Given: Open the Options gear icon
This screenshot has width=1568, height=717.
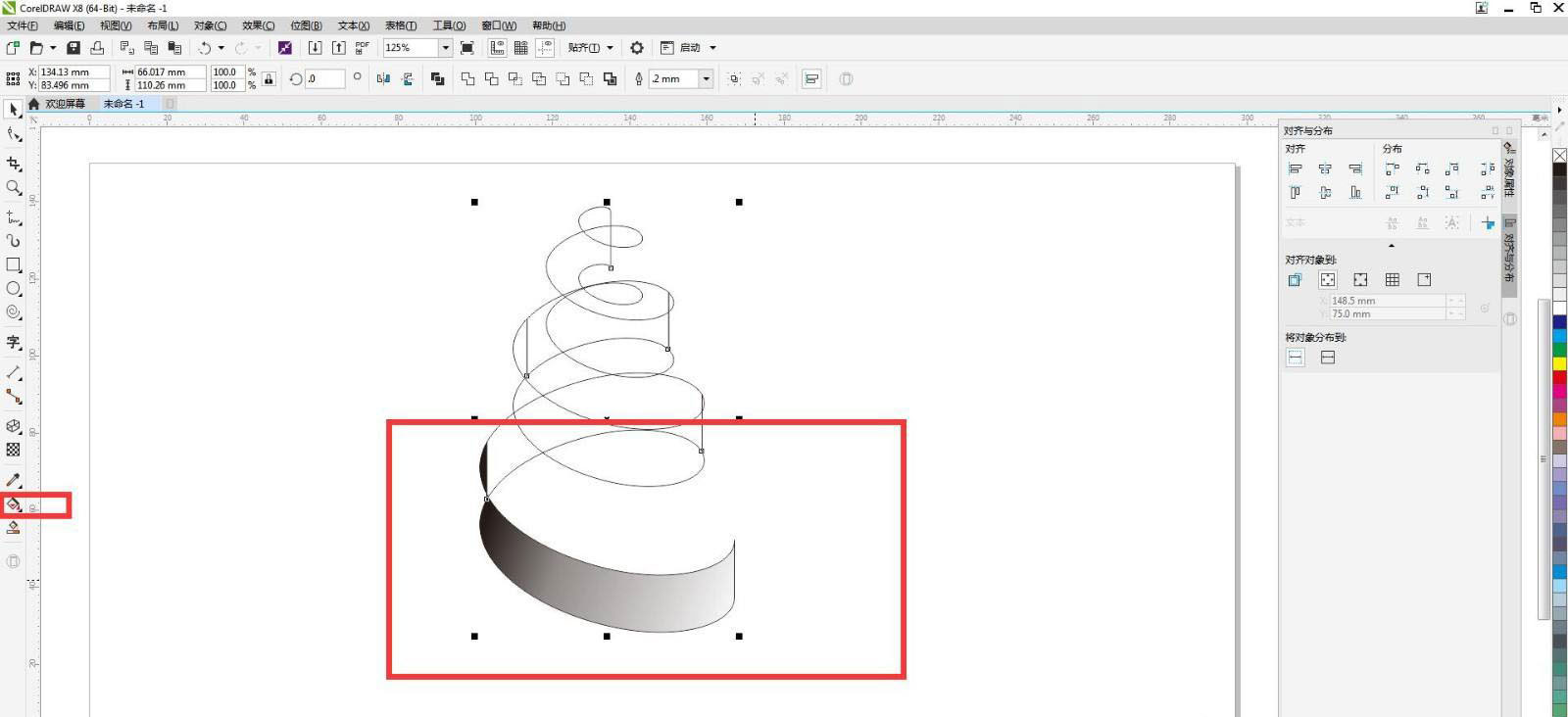Looking at the screenshot, I should point(637,48).
